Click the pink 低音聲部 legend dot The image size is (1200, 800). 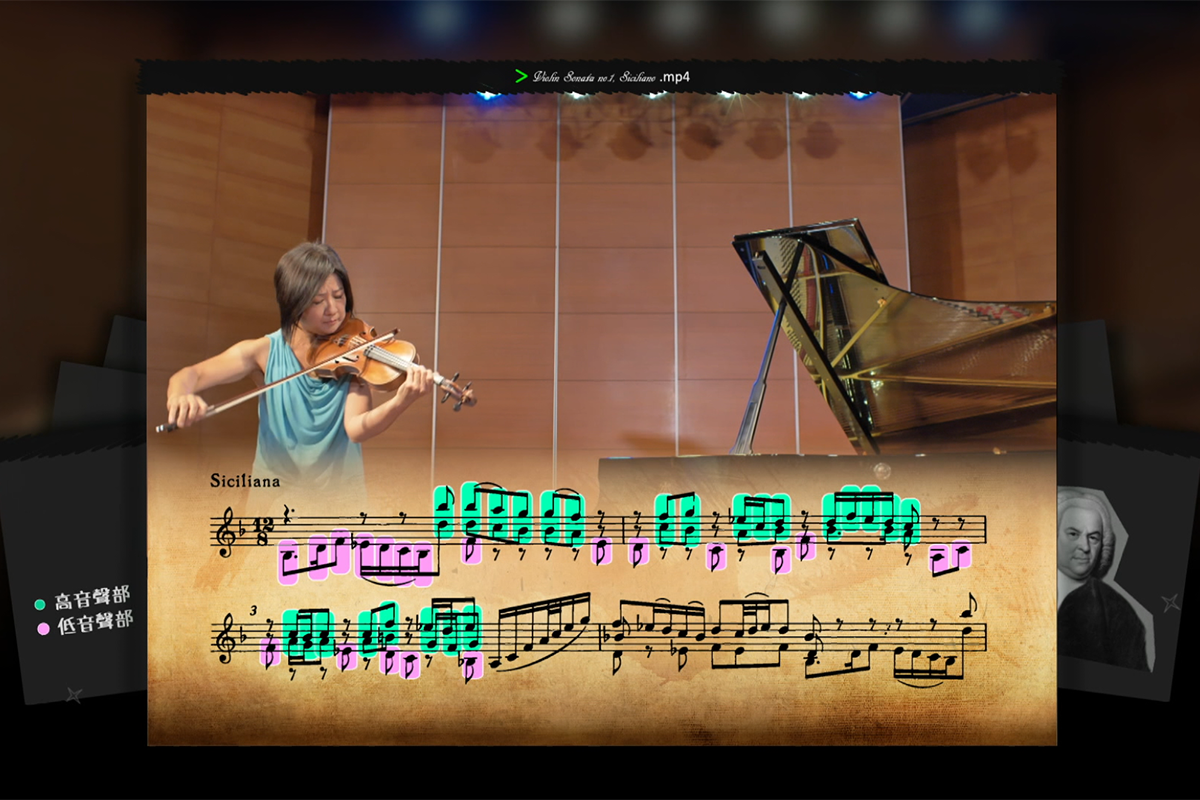[x=42, y=629]
